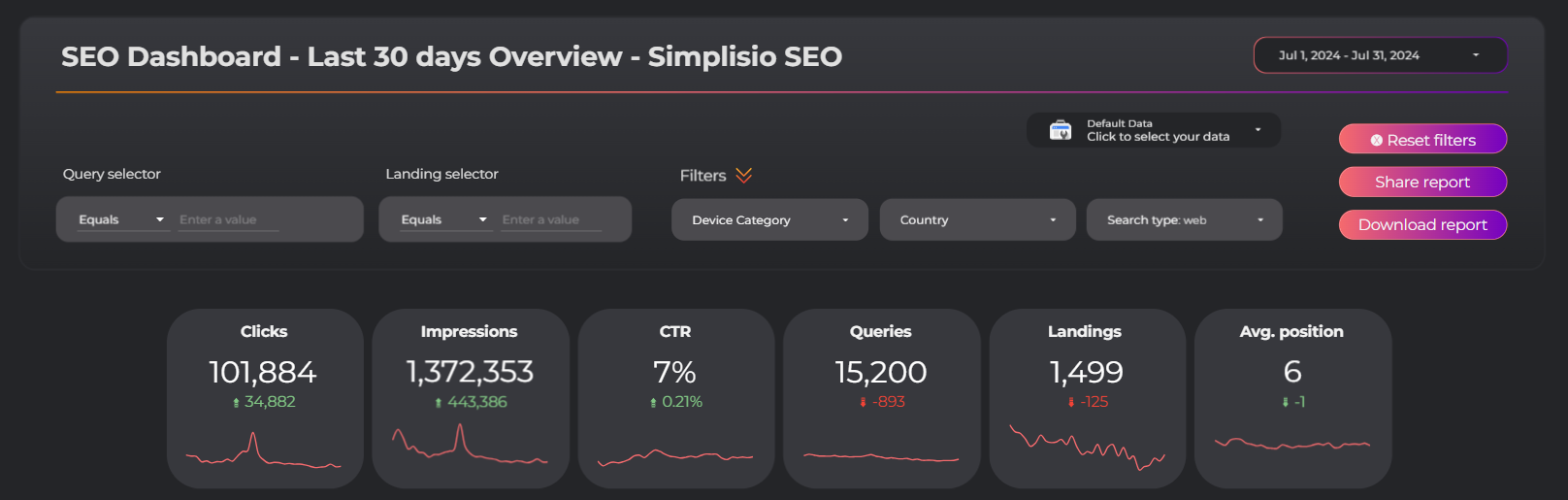Image resolution: width=1568 pixels, height=500 pixels.
Task: Open the date range Jul 1 - Jul 31 picker
Action: [x=1380, y=55]
